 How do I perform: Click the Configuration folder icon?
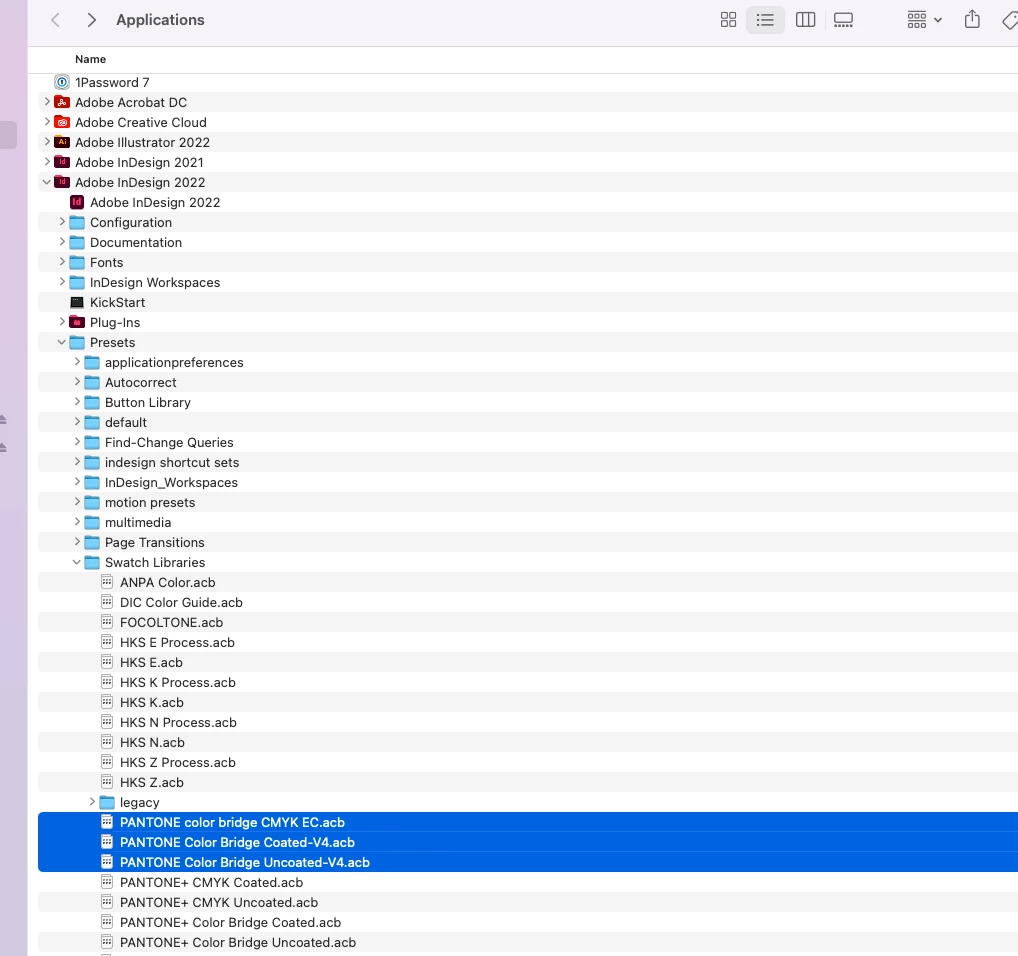[x=77, y=222]
